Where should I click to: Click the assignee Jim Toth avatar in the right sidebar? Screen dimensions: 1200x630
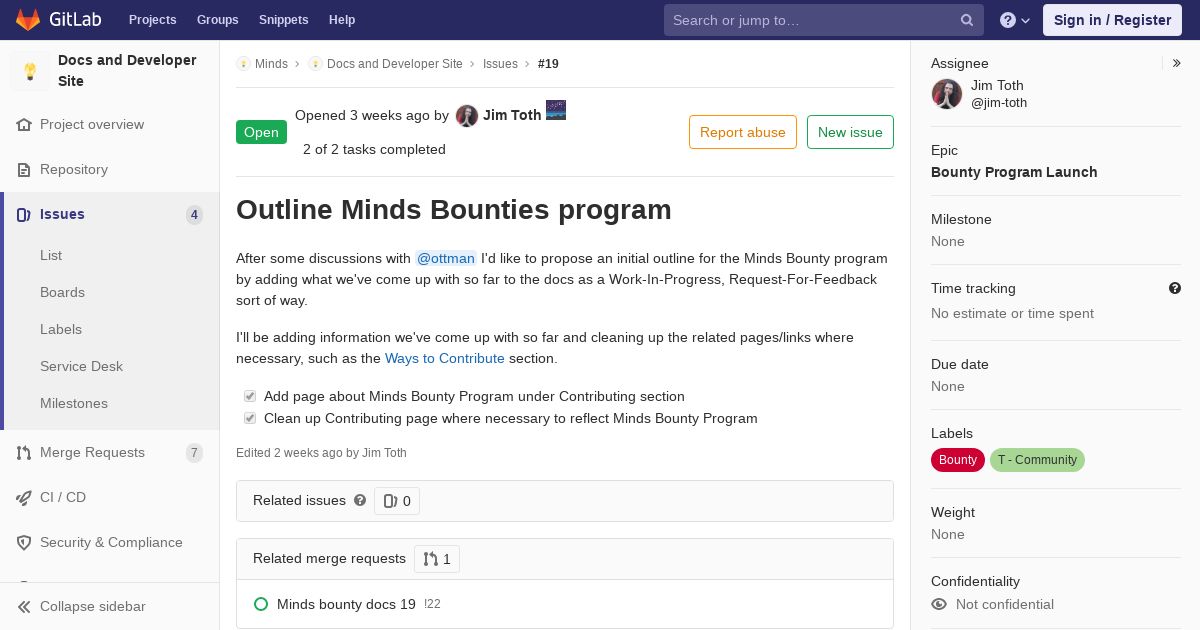(947, 94)
